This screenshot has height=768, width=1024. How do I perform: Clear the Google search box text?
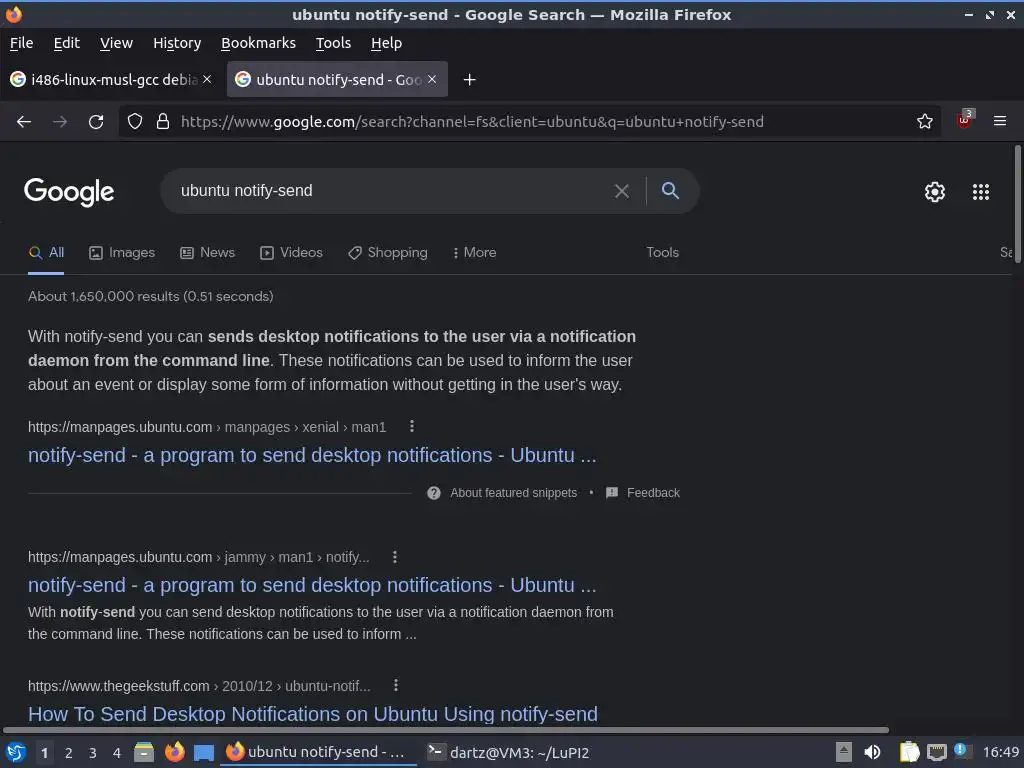pyautogui.click(x=622, y=191)
